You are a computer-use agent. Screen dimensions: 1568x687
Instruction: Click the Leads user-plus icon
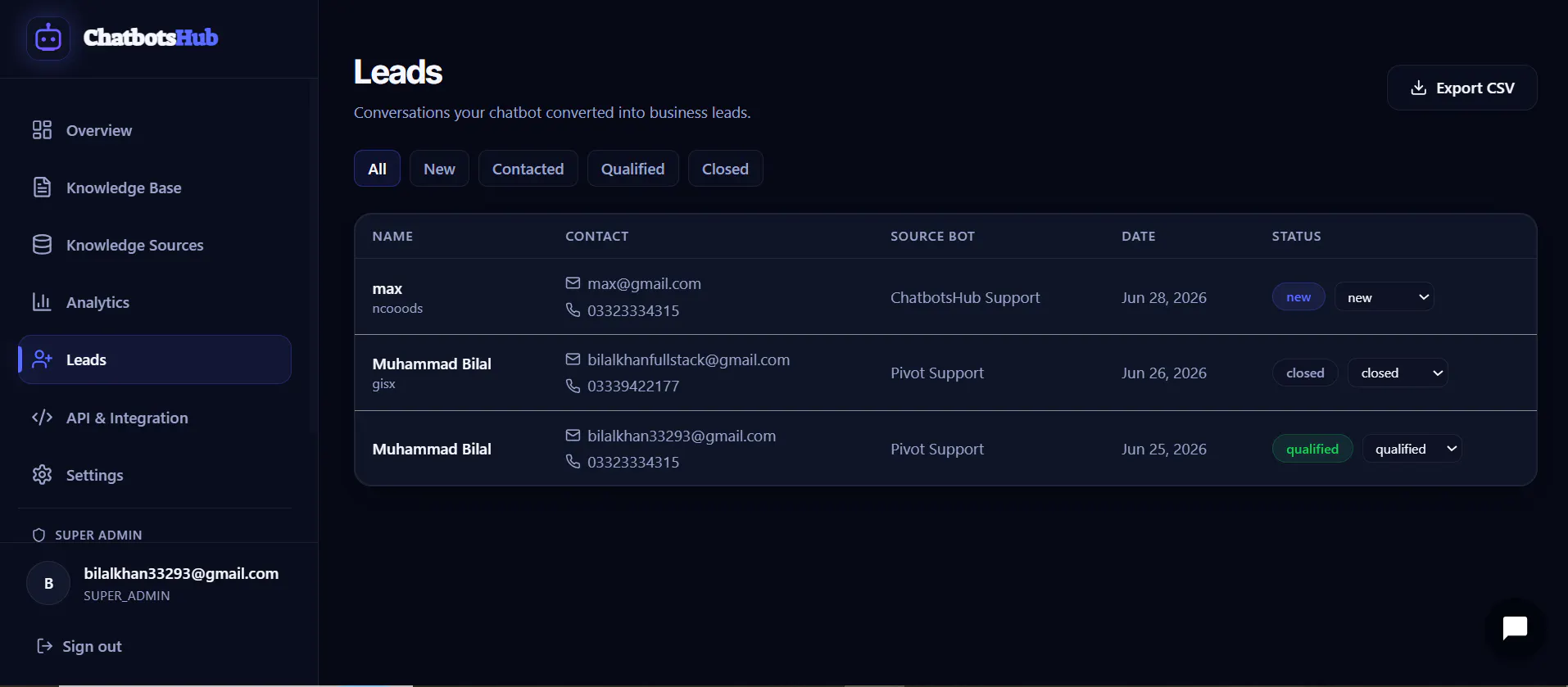pyautogui.click(x=42, y=359)
